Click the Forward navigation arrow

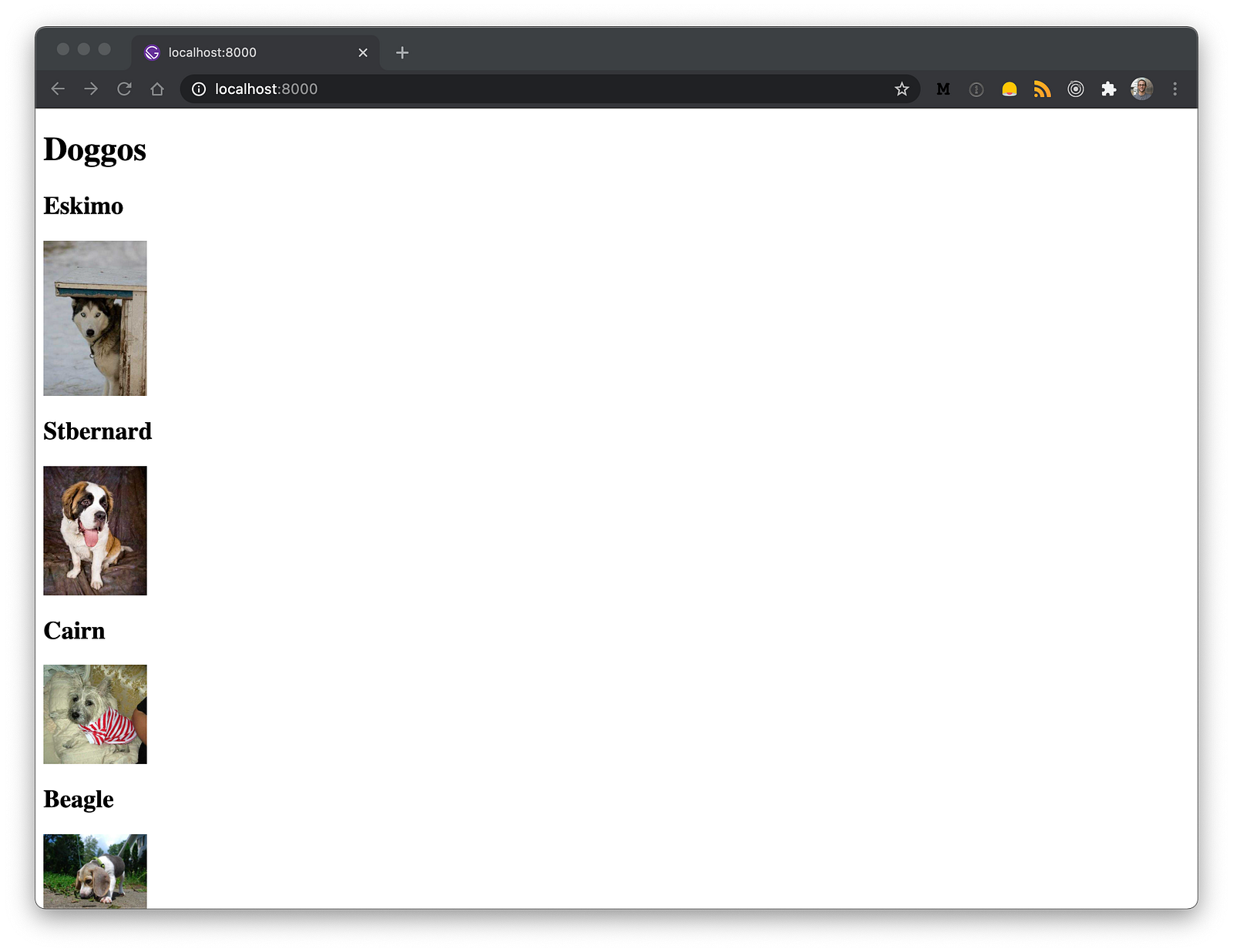click(x=91, y=89)
